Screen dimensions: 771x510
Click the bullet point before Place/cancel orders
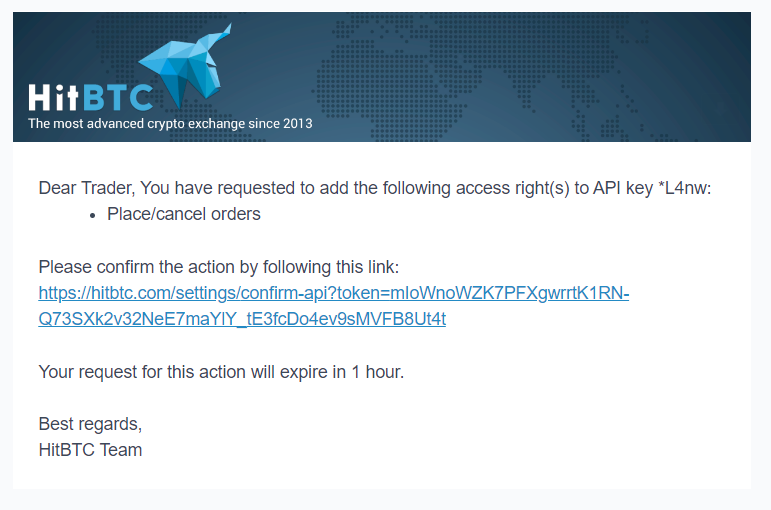pos(92,214)
